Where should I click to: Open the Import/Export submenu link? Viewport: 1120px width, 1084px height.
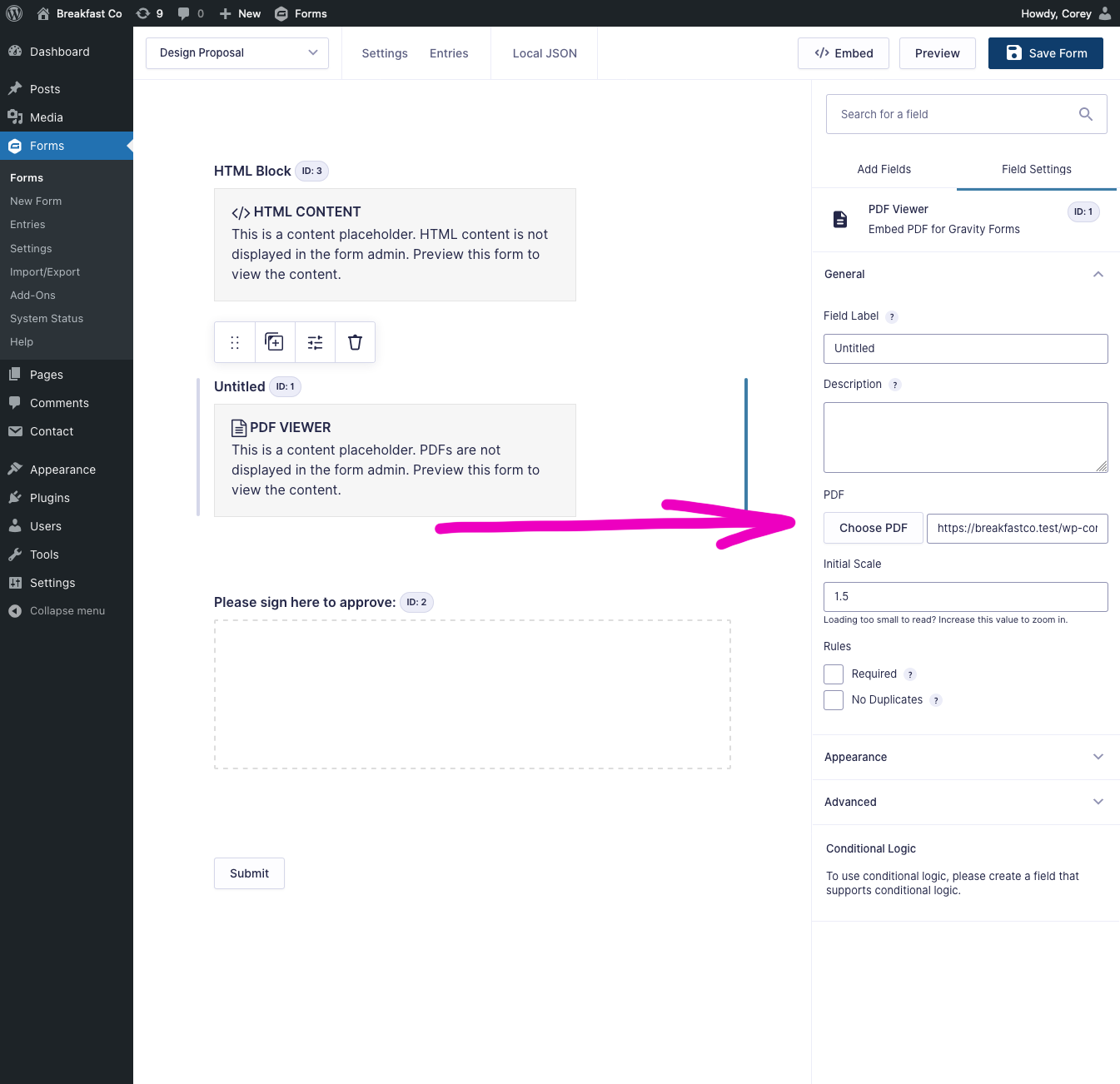pos(45,272)
